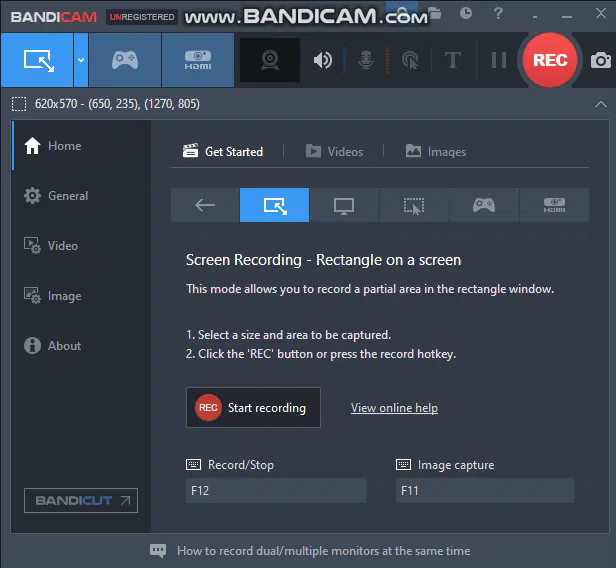
Task: Click the big red REC button
Action: coord(550,60)
